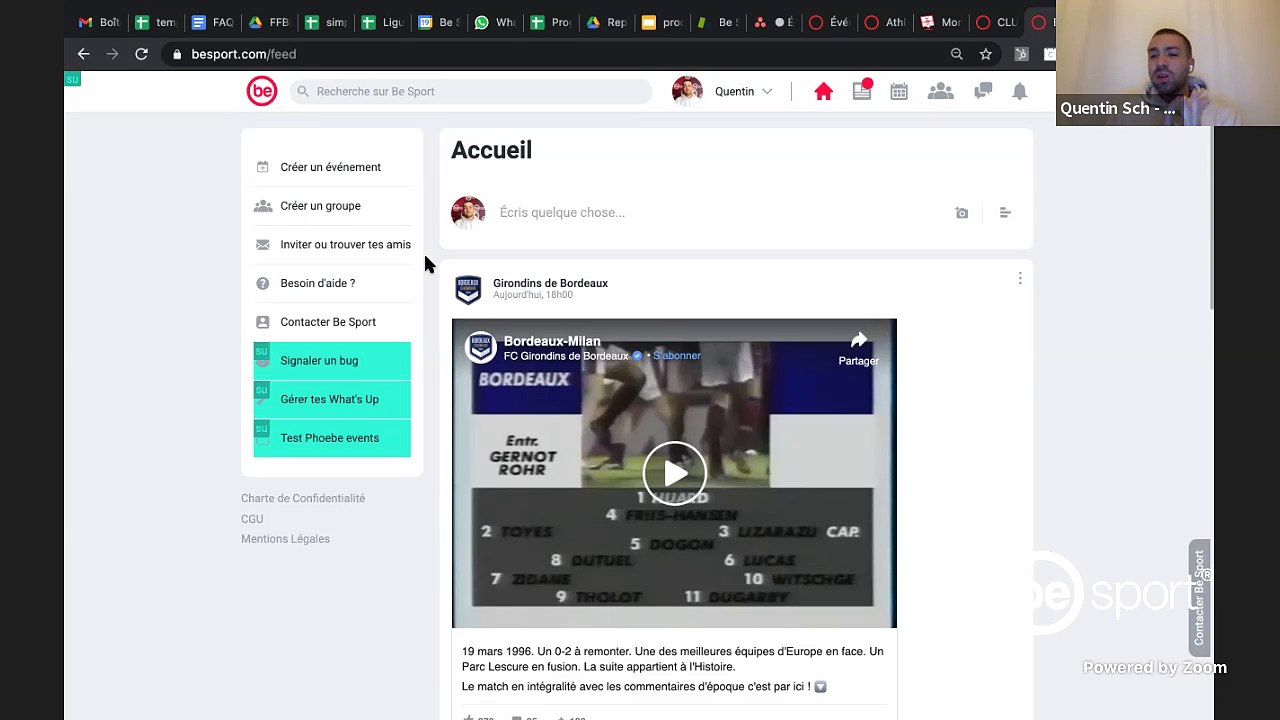Select Inviter ou trouver tes amis
The image size is (1280, 720).
pyautogui.click(x=332, y=244)
